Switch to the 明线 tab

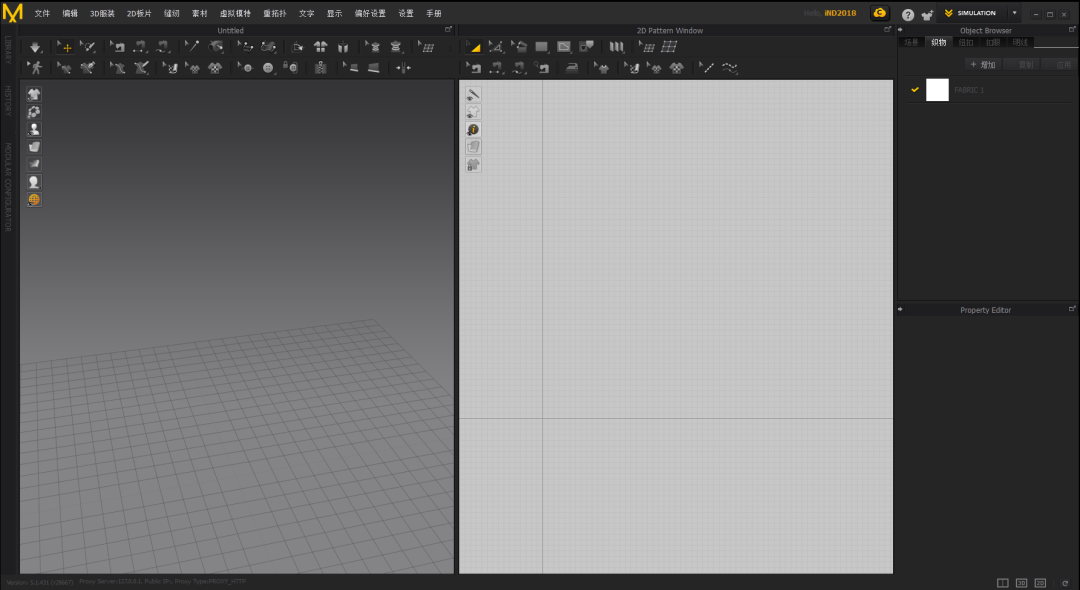(x=1020, y=43)
